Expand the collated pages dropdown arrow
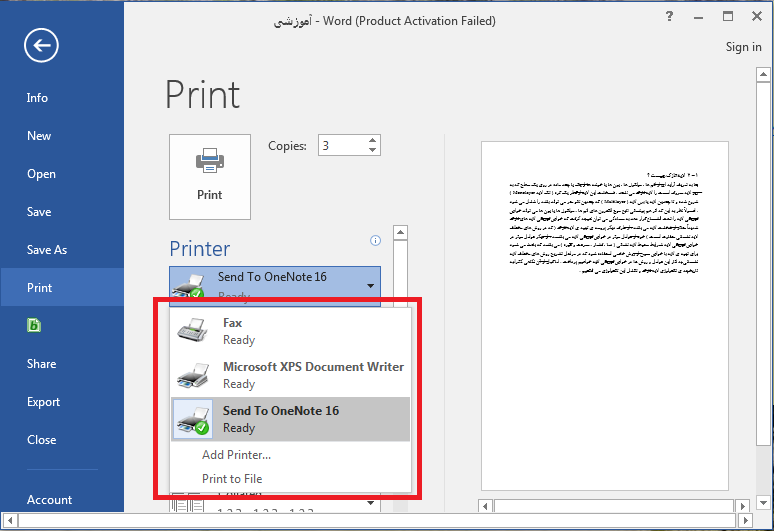 coord(370,503)
